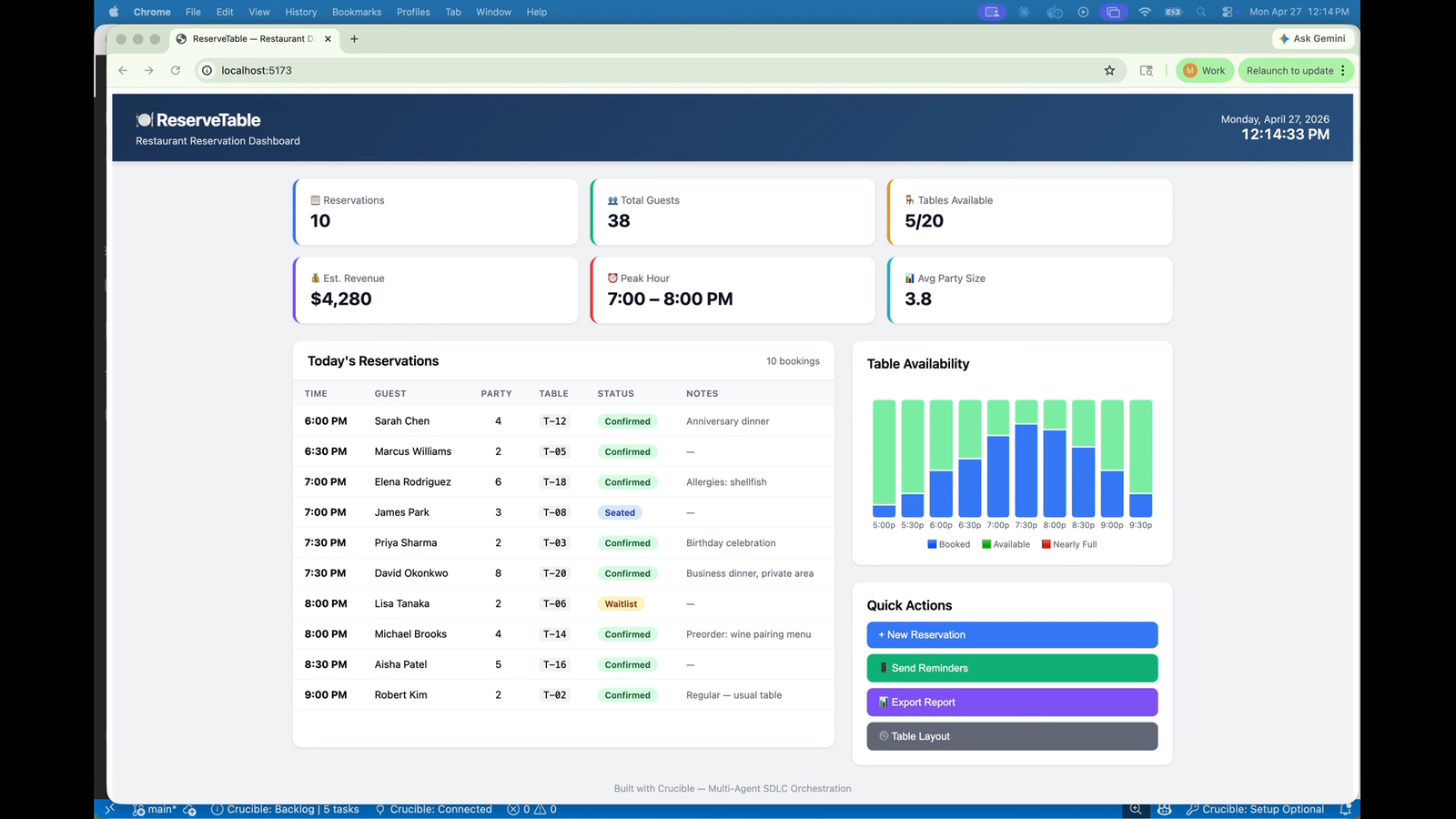This screenshot has height=819, width=1456.
Task: Open the Work profile menu in Chrome
Action: pos(1204,70)
